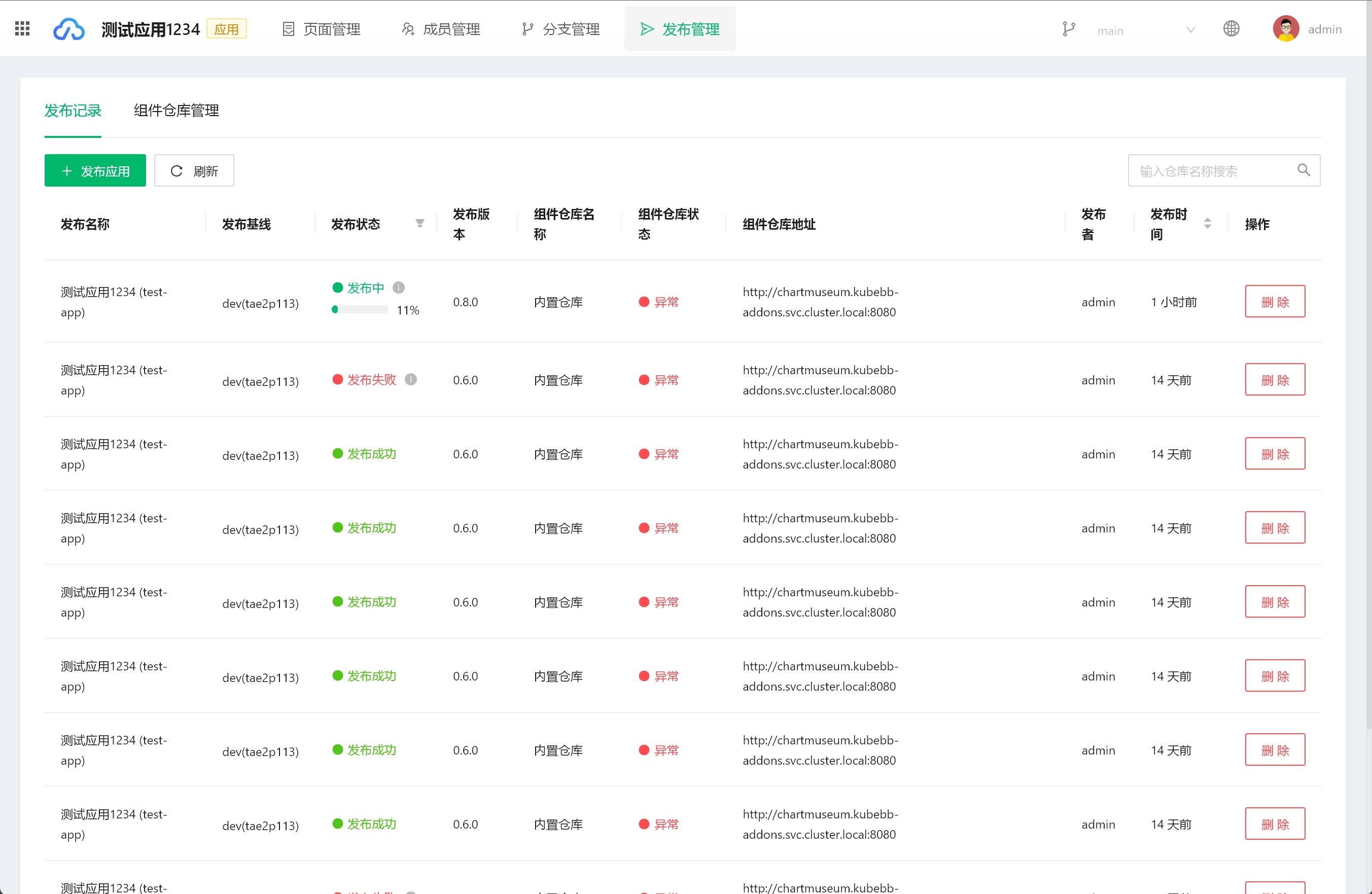Click the 0.8.0 version cell
The width and height of the screenshot is (1372, 894).
465,302
